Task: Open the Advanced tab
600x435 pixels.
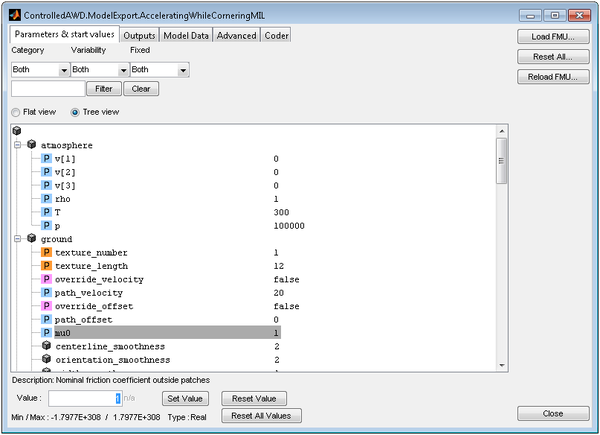Action: [x=236, y=36]
